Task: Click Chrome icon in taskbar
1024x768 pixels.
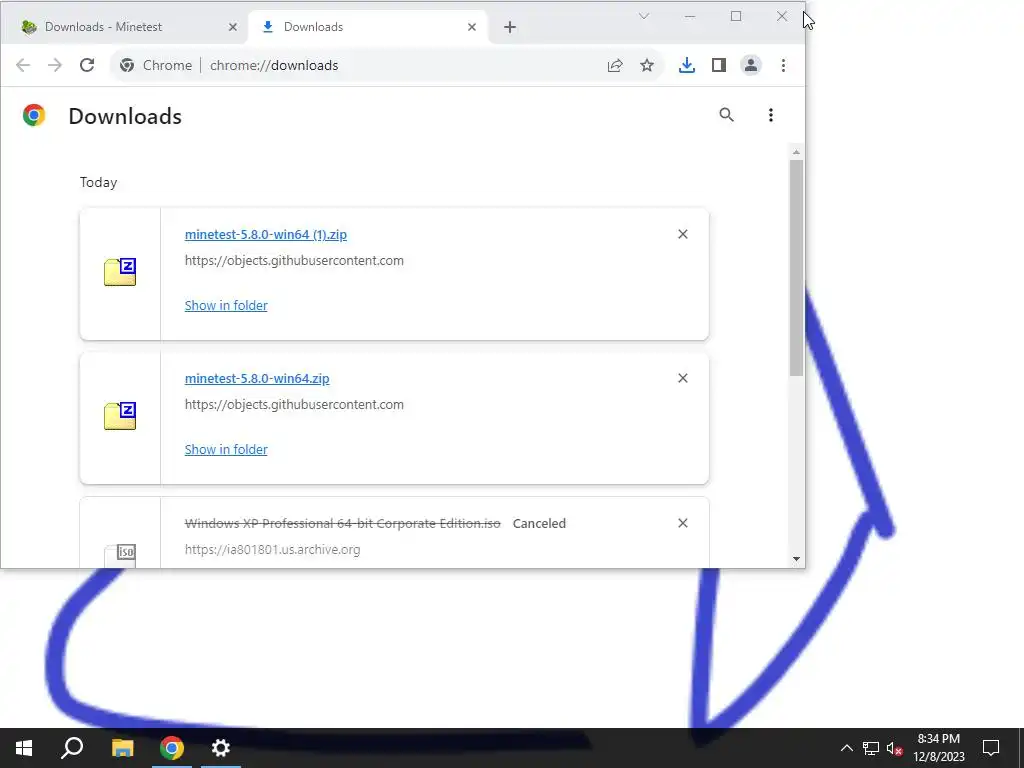Action: pyautogui.click(x=172, y=748)
